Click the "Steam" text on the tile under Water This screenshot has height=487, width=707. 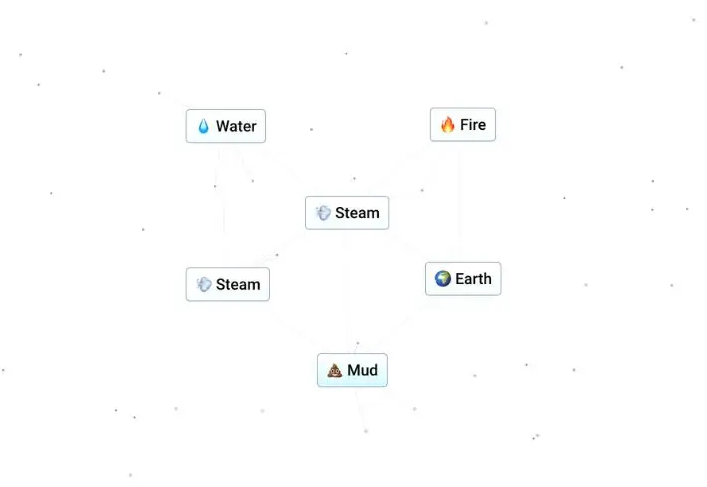[x=238, y=284]
